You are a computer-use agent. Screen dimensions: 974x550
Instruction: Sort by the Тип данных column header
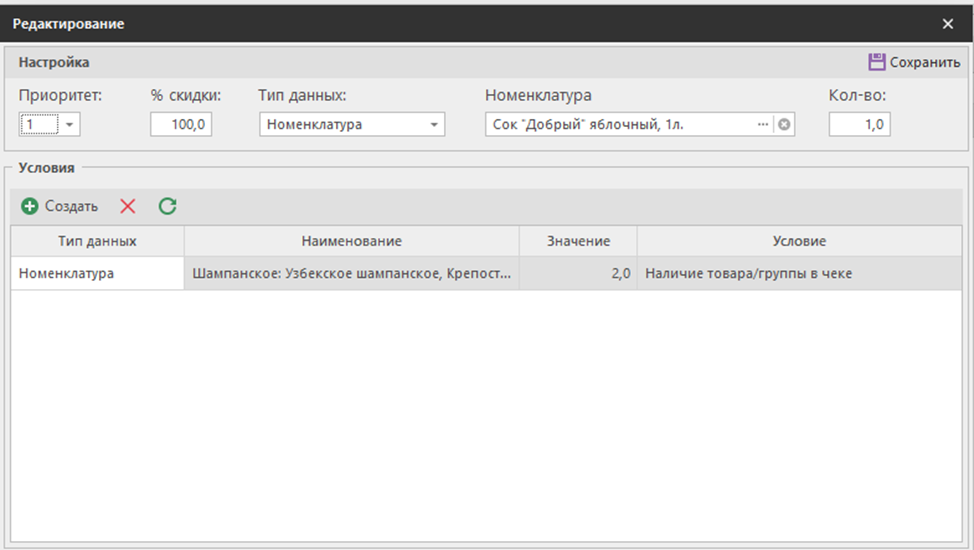97,241
